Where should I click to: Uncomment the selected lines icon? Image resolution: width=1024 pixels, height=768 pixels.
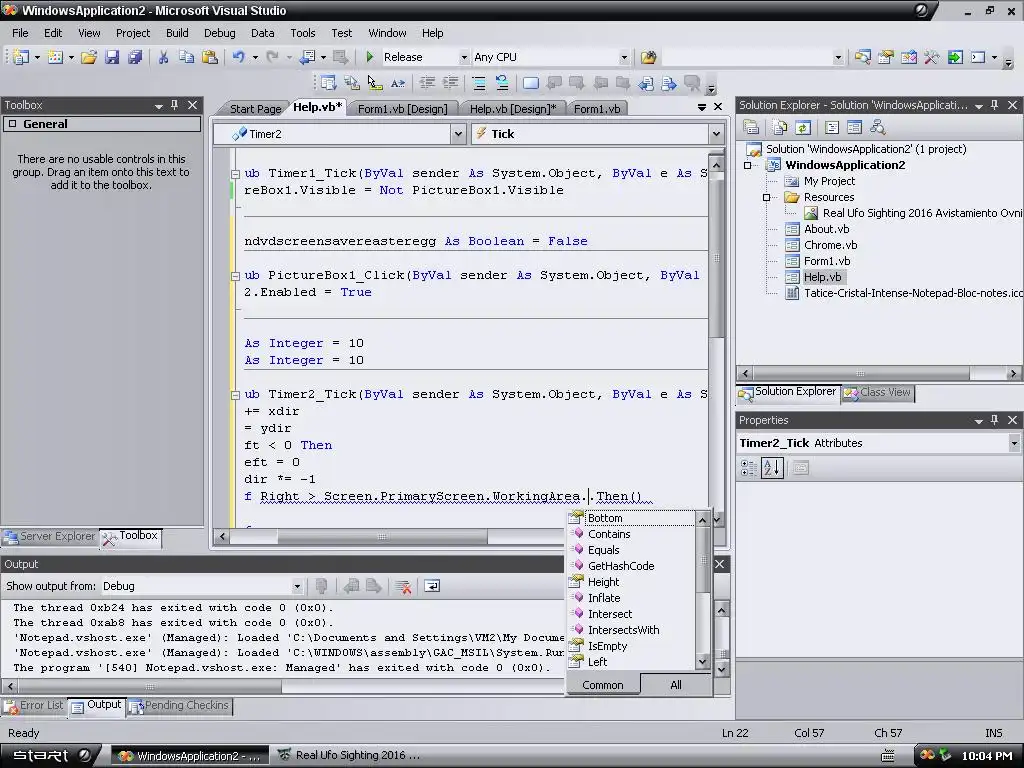click(x=502, y=83)
